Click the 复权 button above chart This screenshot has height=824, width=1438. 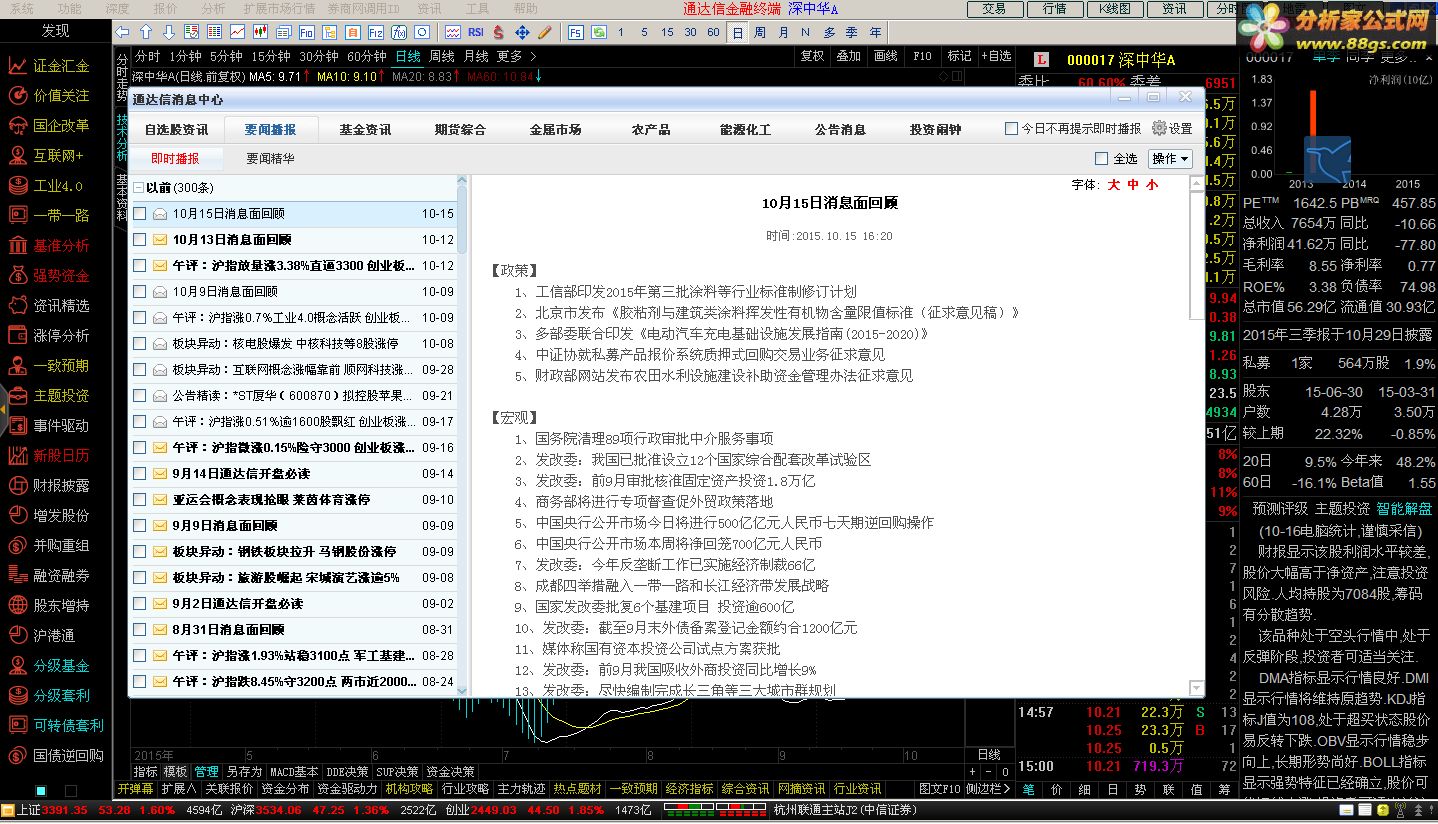tap(813, 56)
